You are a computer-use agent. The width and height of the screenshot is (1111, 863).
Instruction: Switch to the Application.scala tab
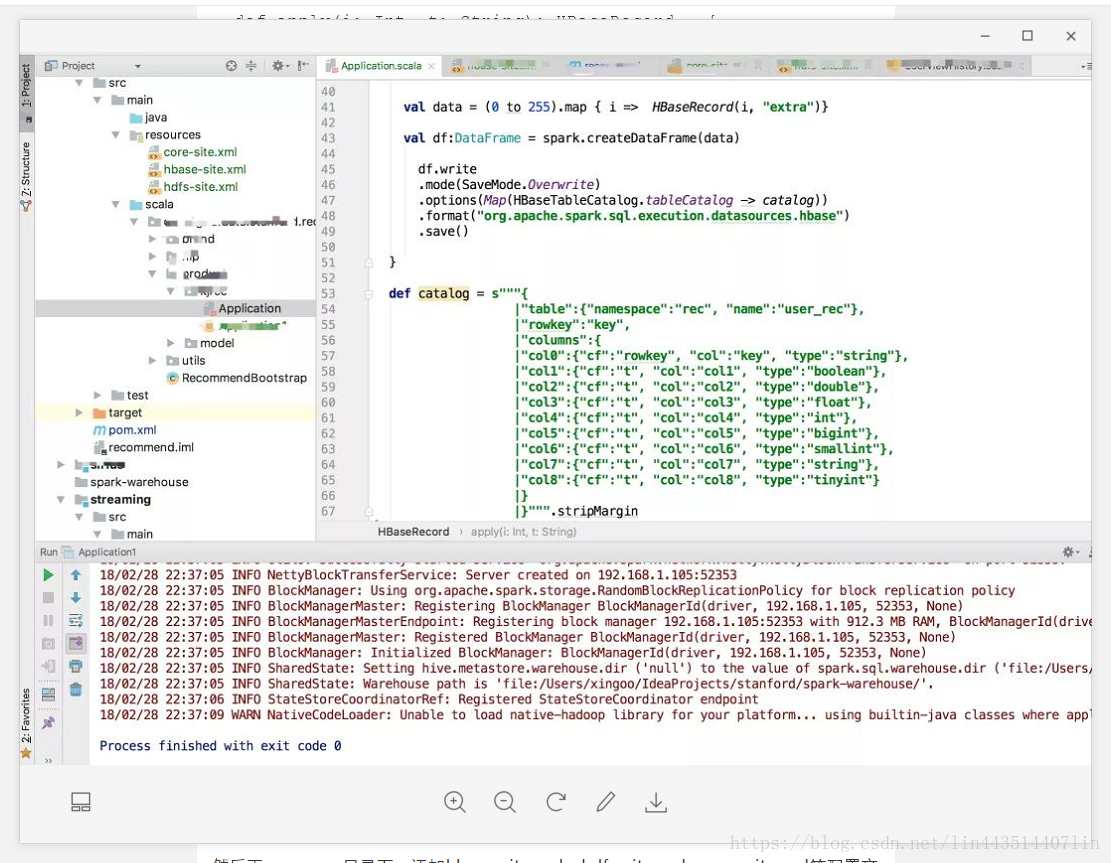(380, 66)
